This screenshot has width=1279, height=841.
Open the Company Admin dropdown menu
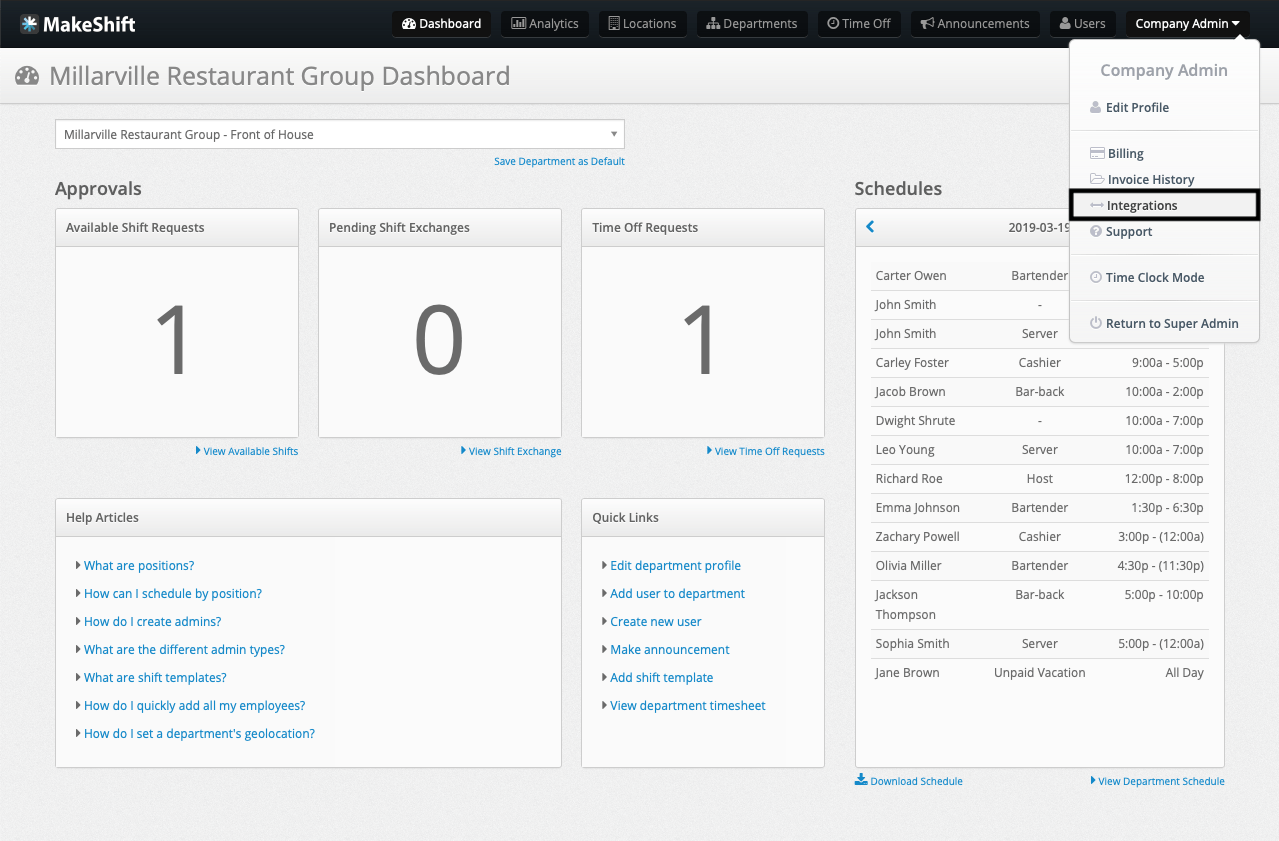[1187, 23]
